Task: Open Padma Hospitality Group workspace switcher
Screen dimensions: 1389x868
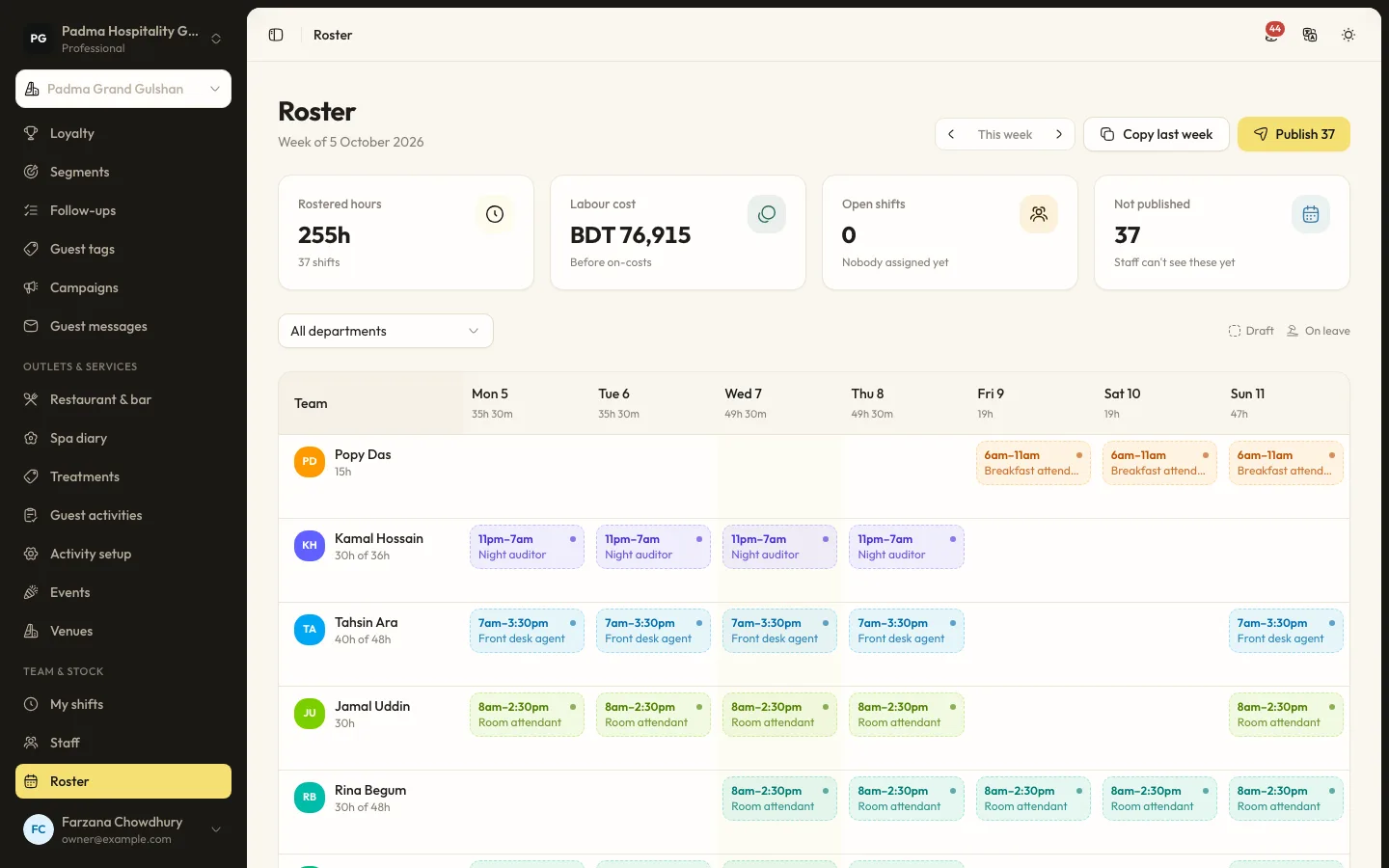Action: [123, 39]
